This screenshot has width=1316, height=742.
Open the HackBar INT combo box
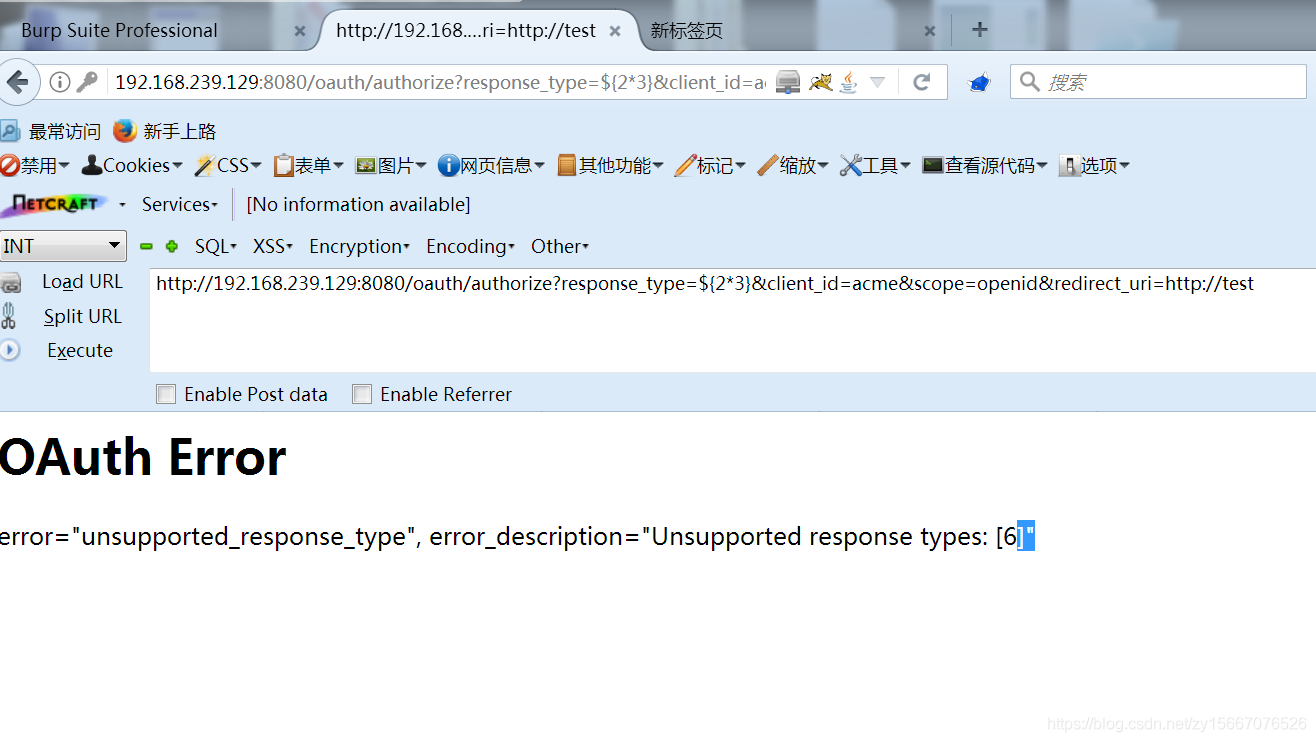(x=63, y=246)
